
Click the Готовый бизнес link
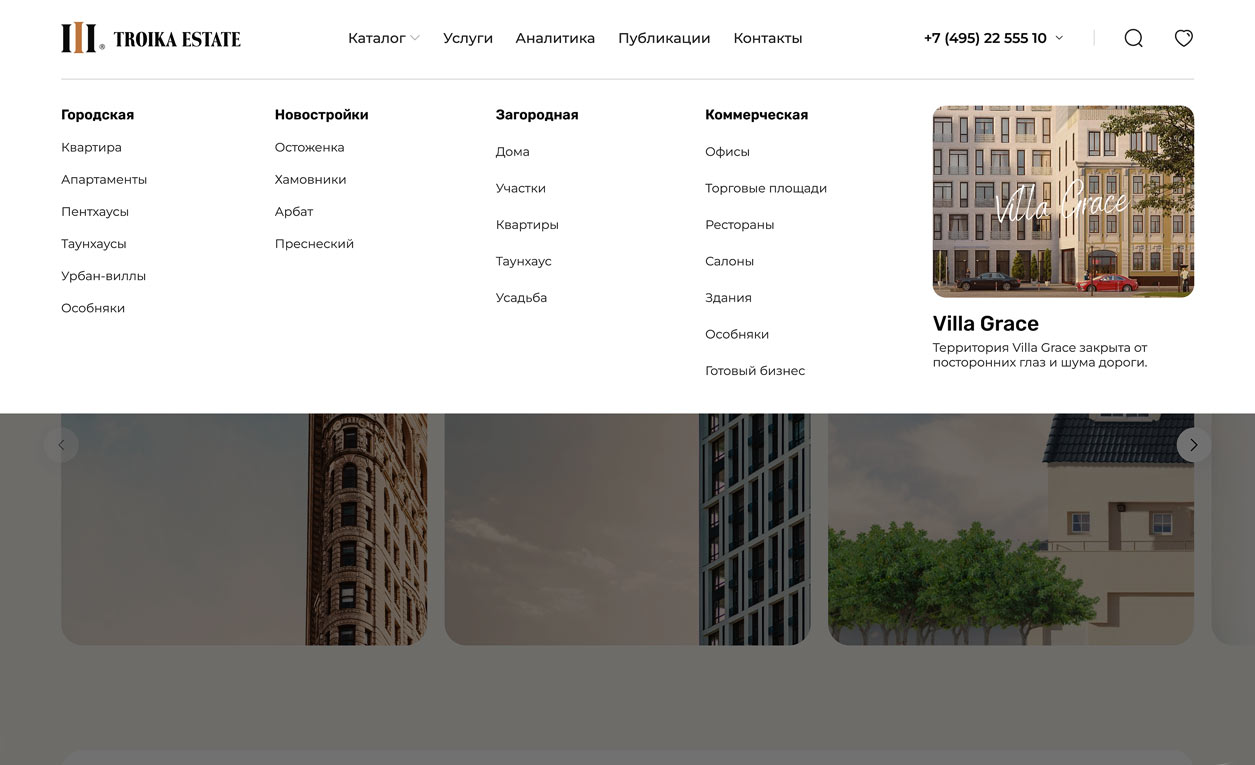pos(754,371)
